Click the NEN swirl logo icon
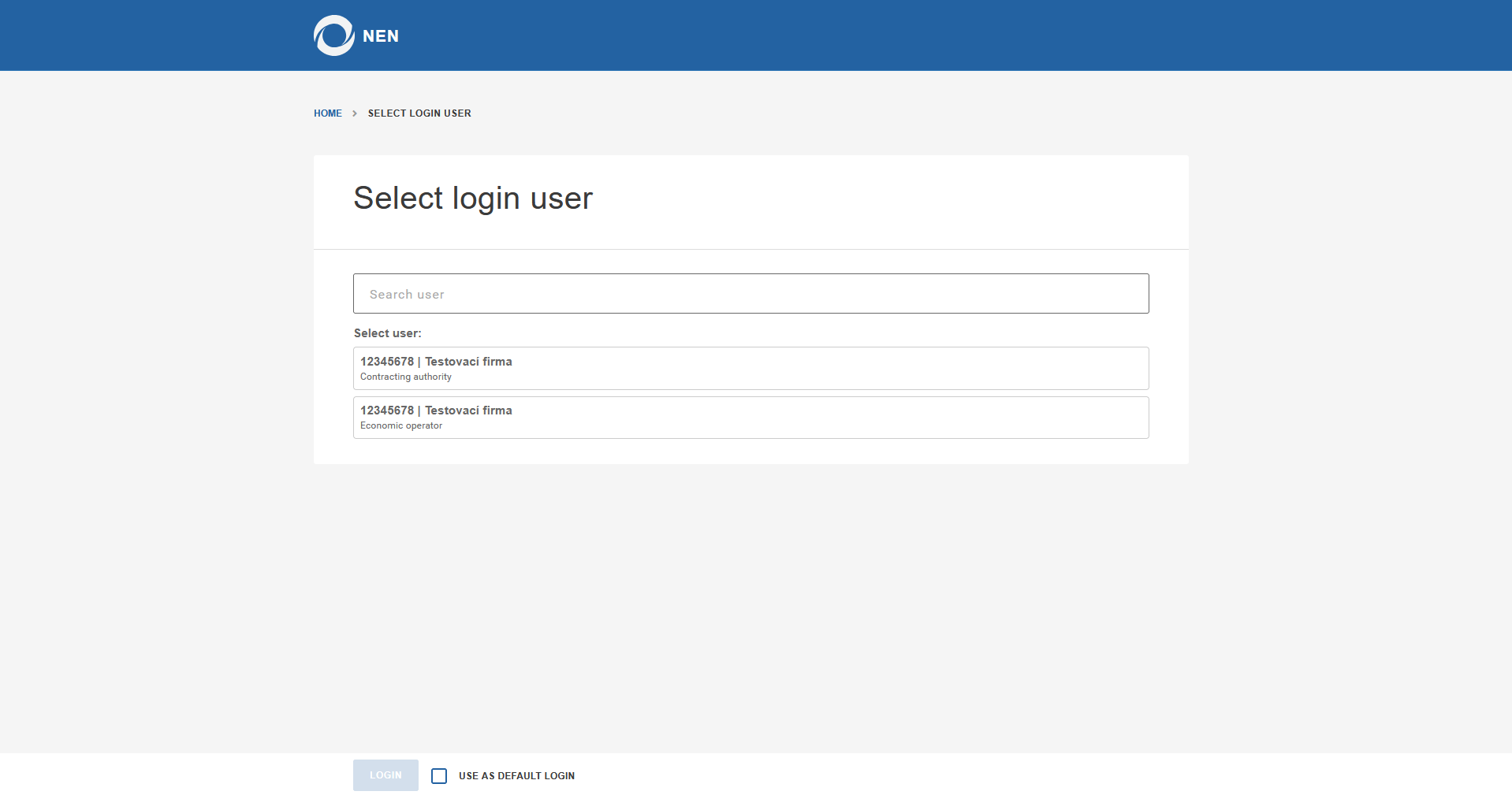Image resolution: width=1512 pixels, height=795 pixels. [333, 35]
